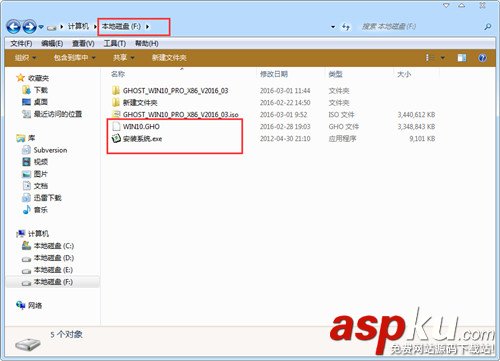Click the 计算机 breadcrumb in address bar

tap(78, 26)
